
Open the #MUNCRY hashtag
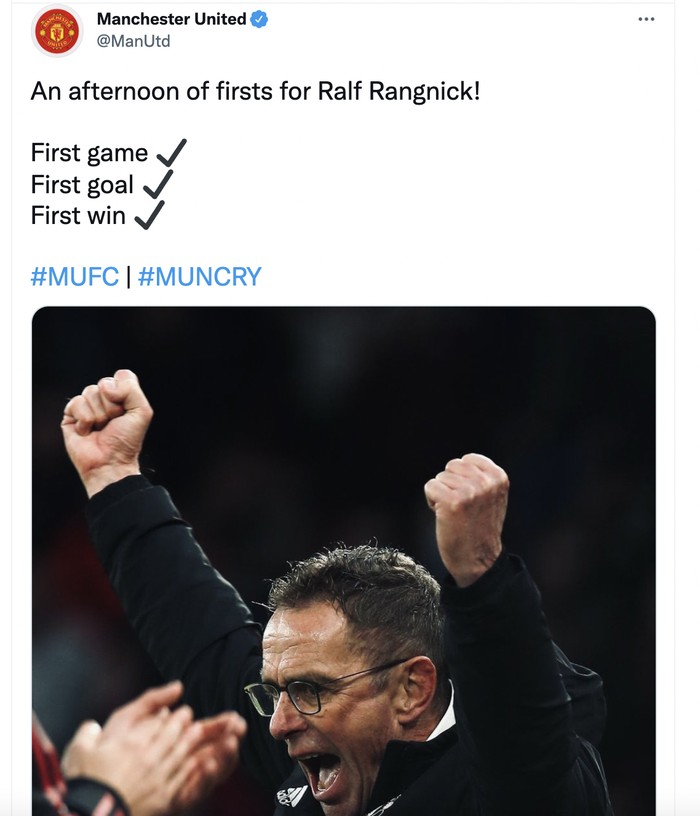coord(199,277)
